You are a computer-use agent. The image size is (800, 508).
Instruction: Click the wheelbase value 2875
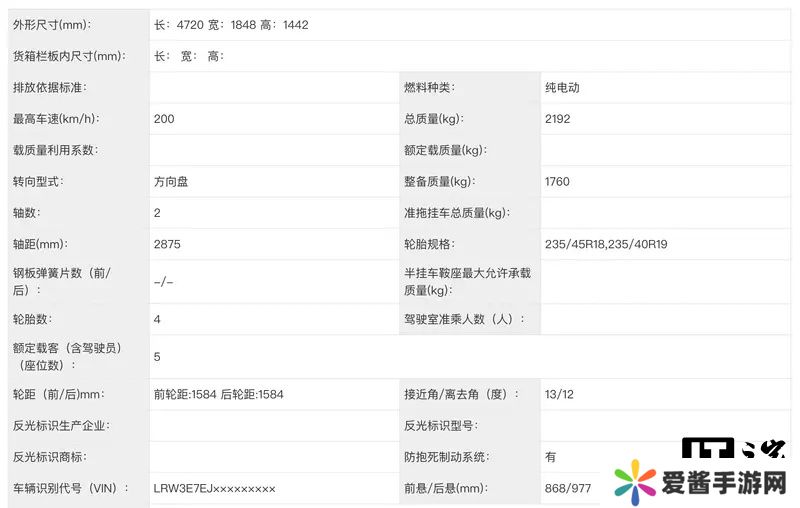point(167,244)
